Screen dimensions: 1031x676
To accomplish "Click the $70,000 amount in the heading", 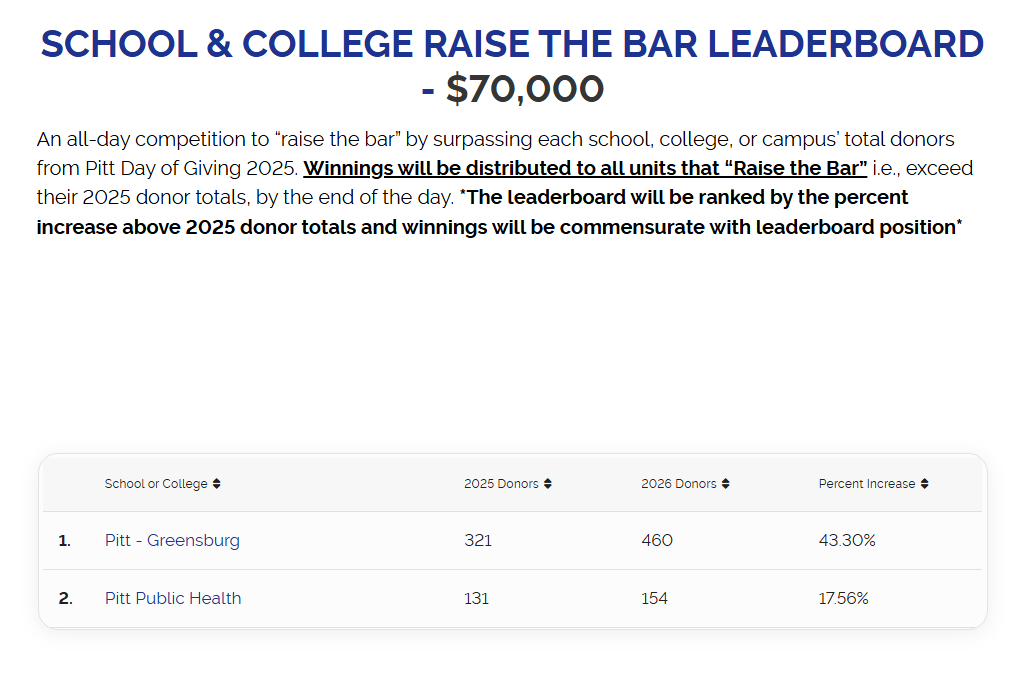I will point(525,89).
